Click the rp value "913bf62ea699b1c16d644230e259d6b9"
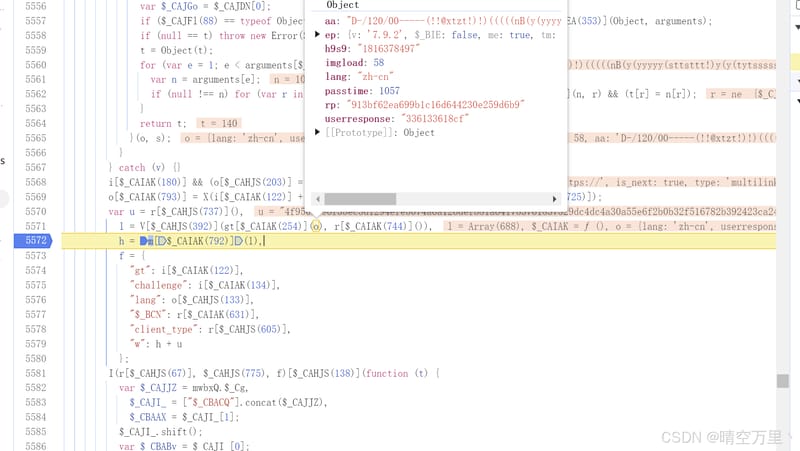The width and height of the screenshot is (800, 451). (435, 105)
